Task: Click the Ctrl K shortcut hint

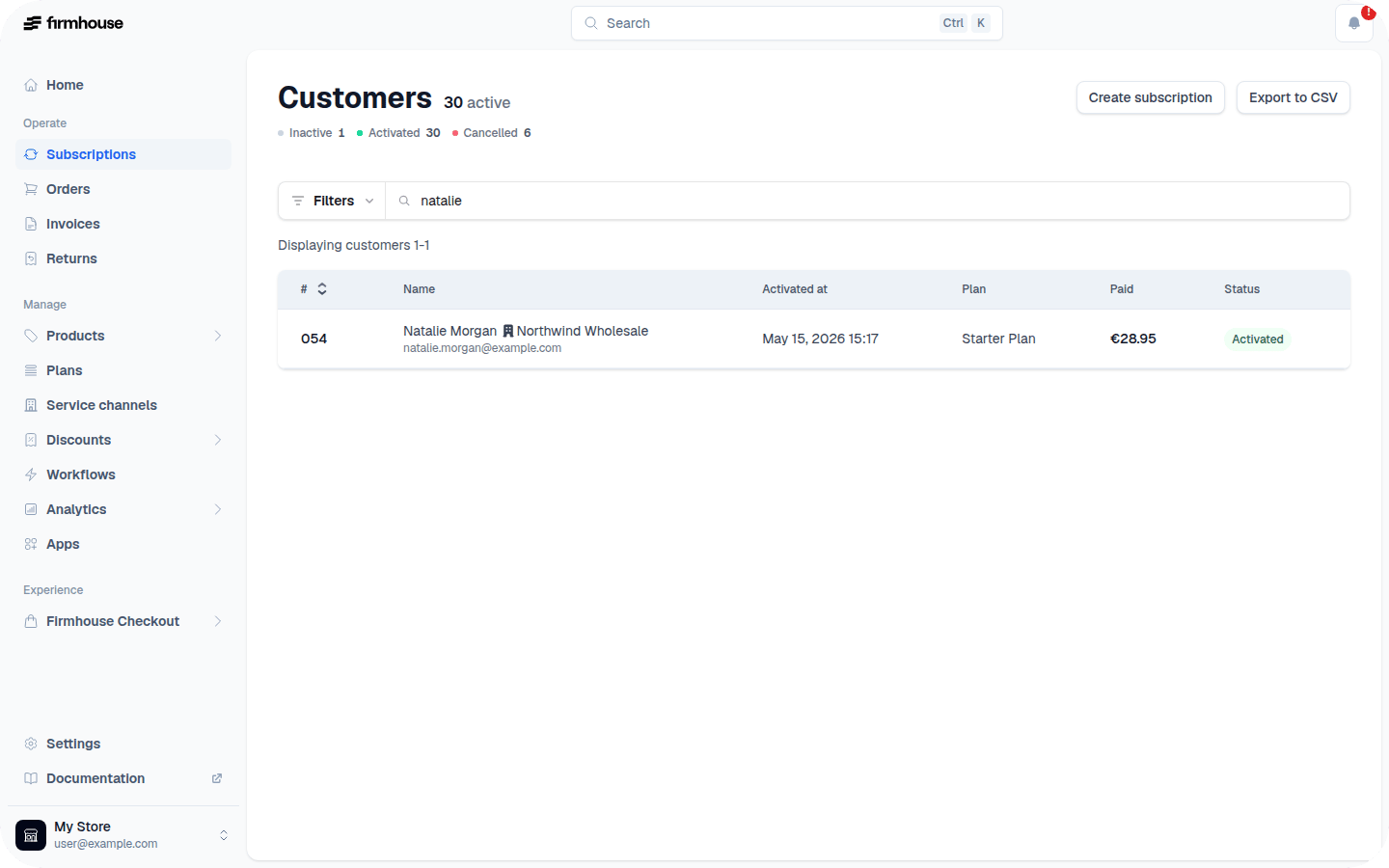Action: tap(966, 23)
